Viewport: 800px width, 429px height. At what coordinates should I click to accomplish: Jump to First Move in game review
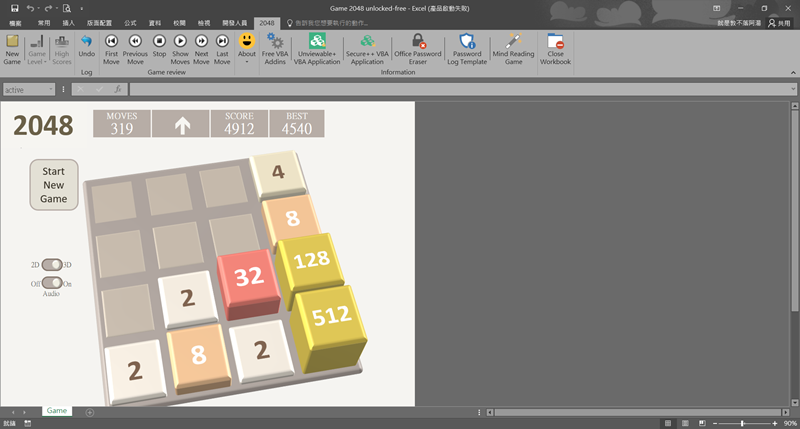(x=111, y=46)
